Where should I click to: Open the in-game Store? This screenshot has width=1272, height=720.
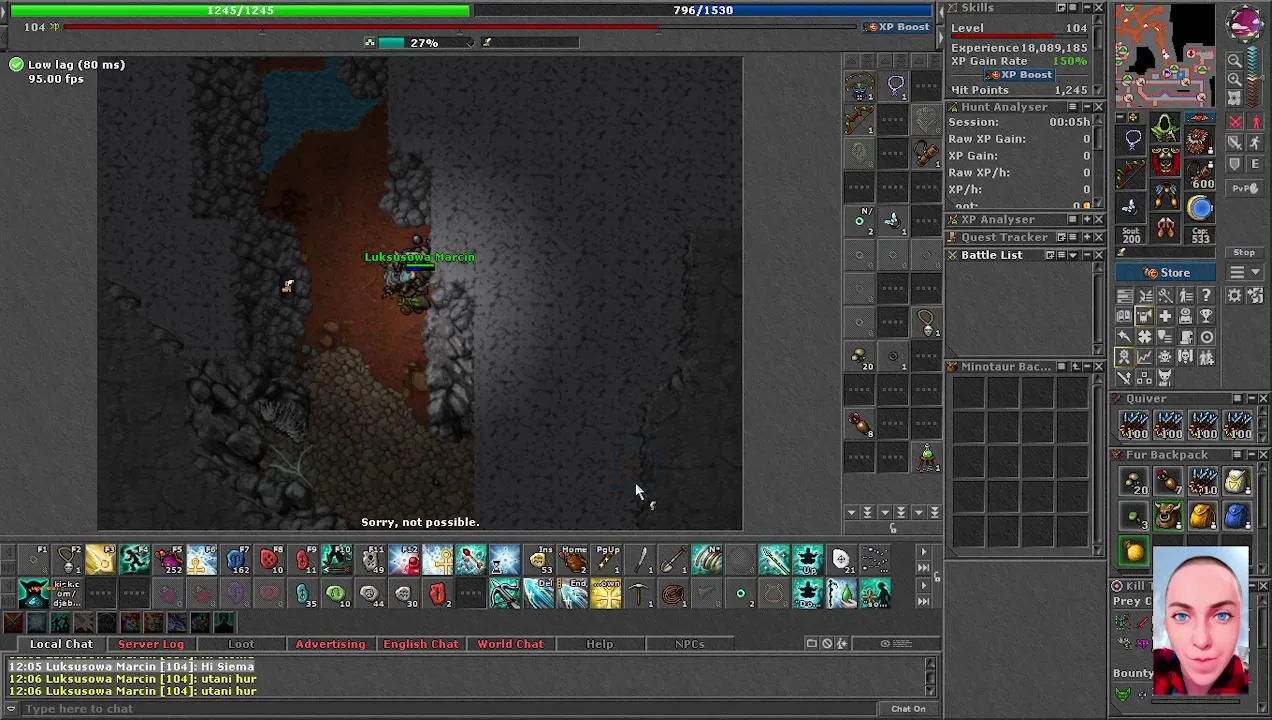(1167, 273)
